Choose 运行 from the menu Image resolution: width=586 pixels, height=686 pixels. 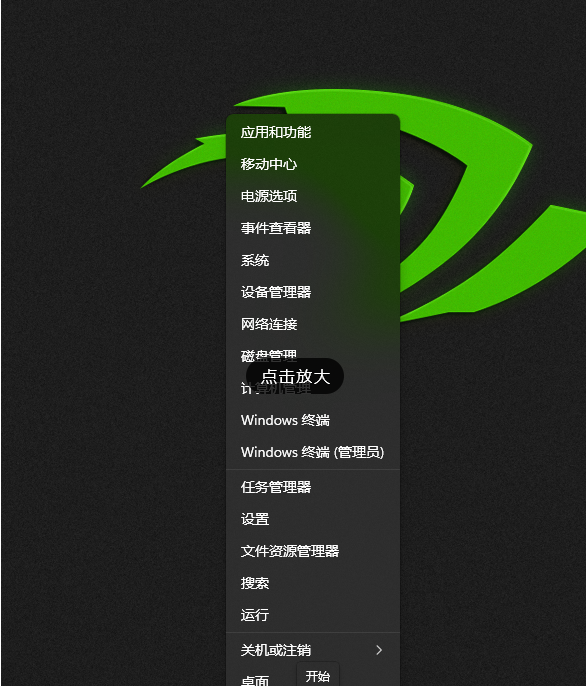313,615
